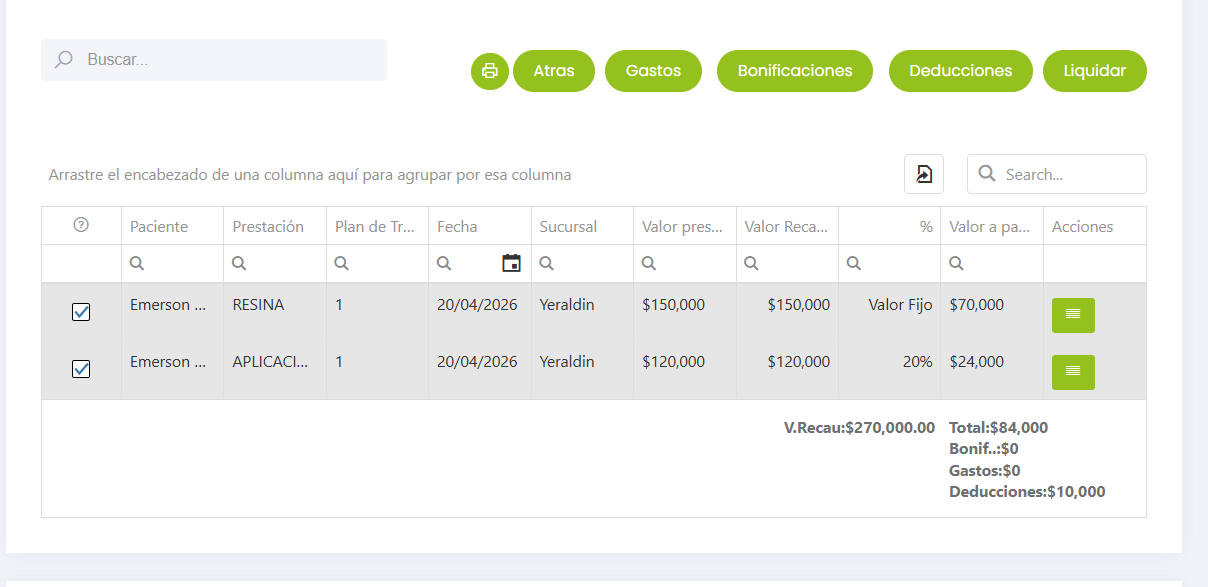Open the Fecha filter calendar picker
The image size is (1208, 587).
tap(511, 263)
